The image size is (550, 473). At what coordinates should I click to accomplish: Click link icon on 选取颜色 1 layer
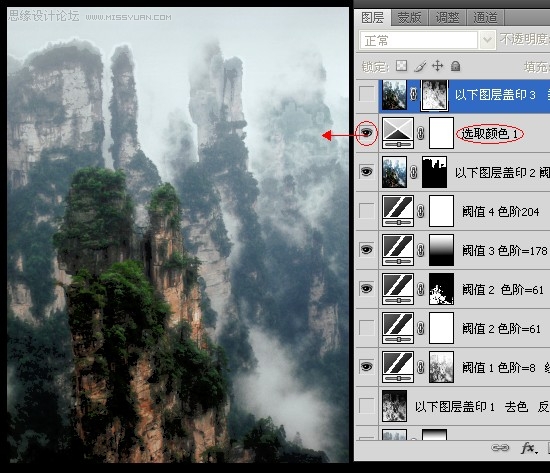421,133
